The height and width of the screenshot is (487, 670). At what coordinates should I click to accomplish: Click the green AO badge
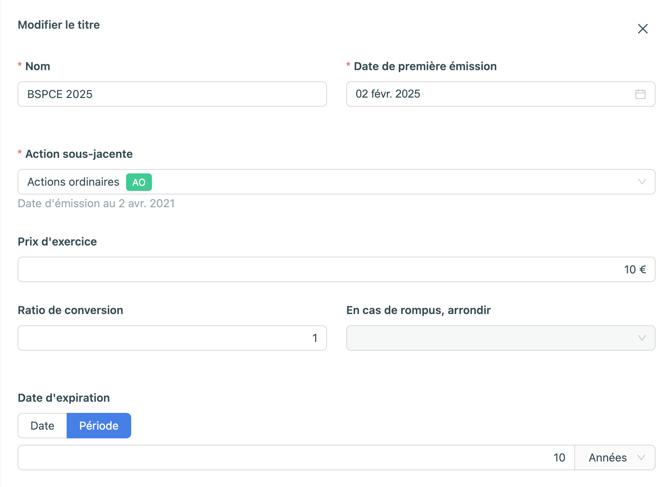tap(139, 182)
